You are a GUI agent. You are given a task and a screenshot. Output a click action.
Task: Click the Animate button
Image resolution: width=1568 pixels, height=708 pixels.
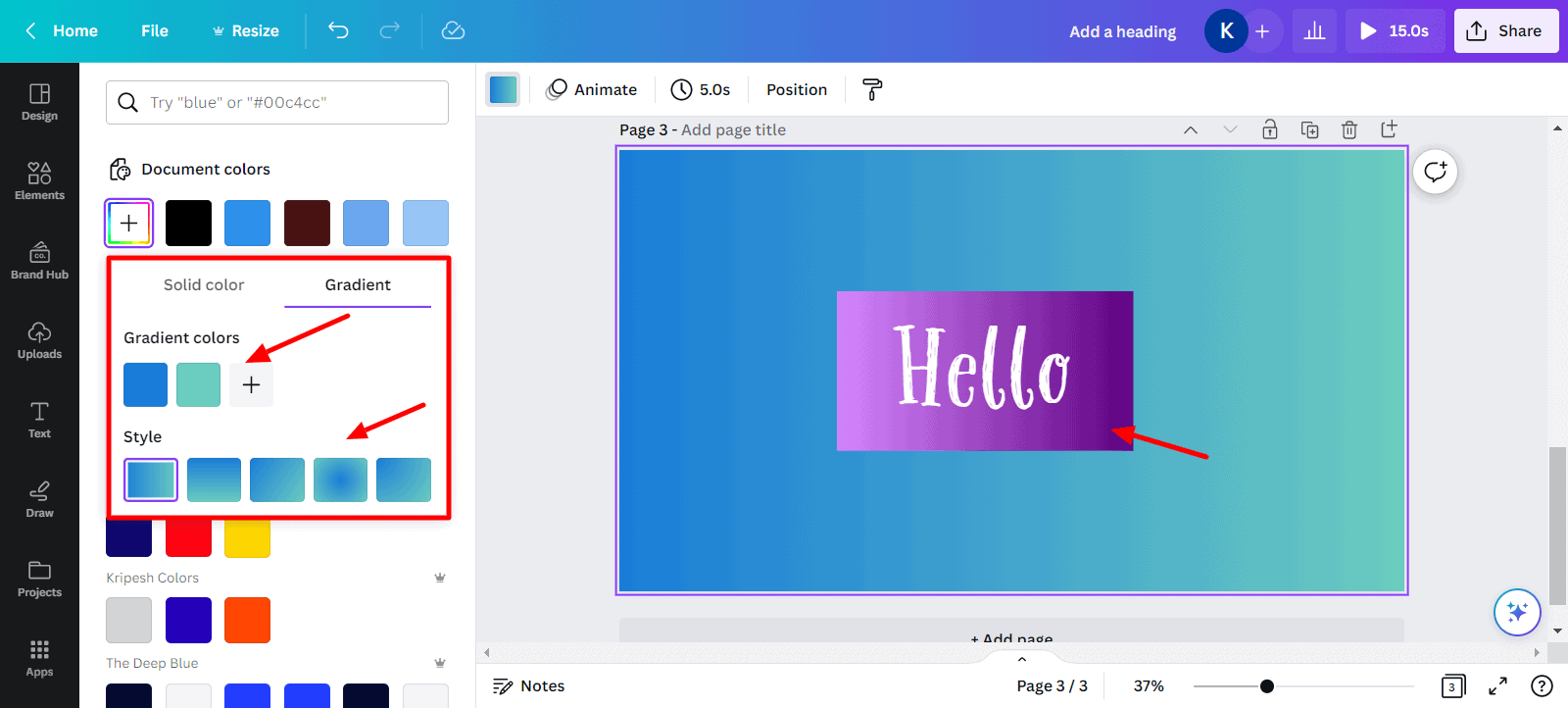click(x=592, y=89)
